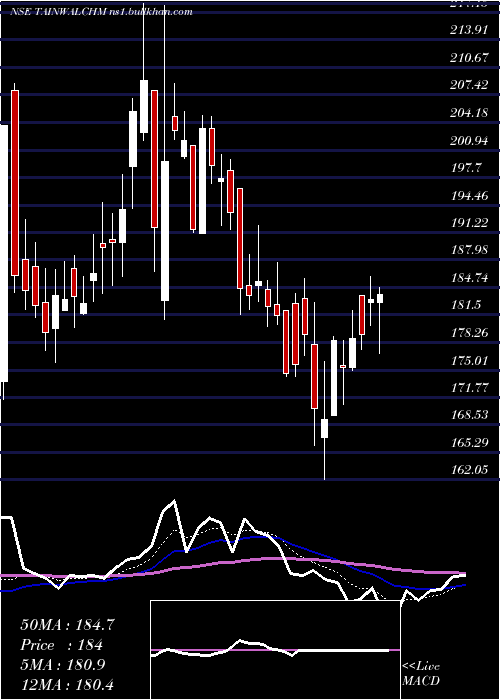
Task: Click the 213.91 price axis label
Action: click(469, 30)
